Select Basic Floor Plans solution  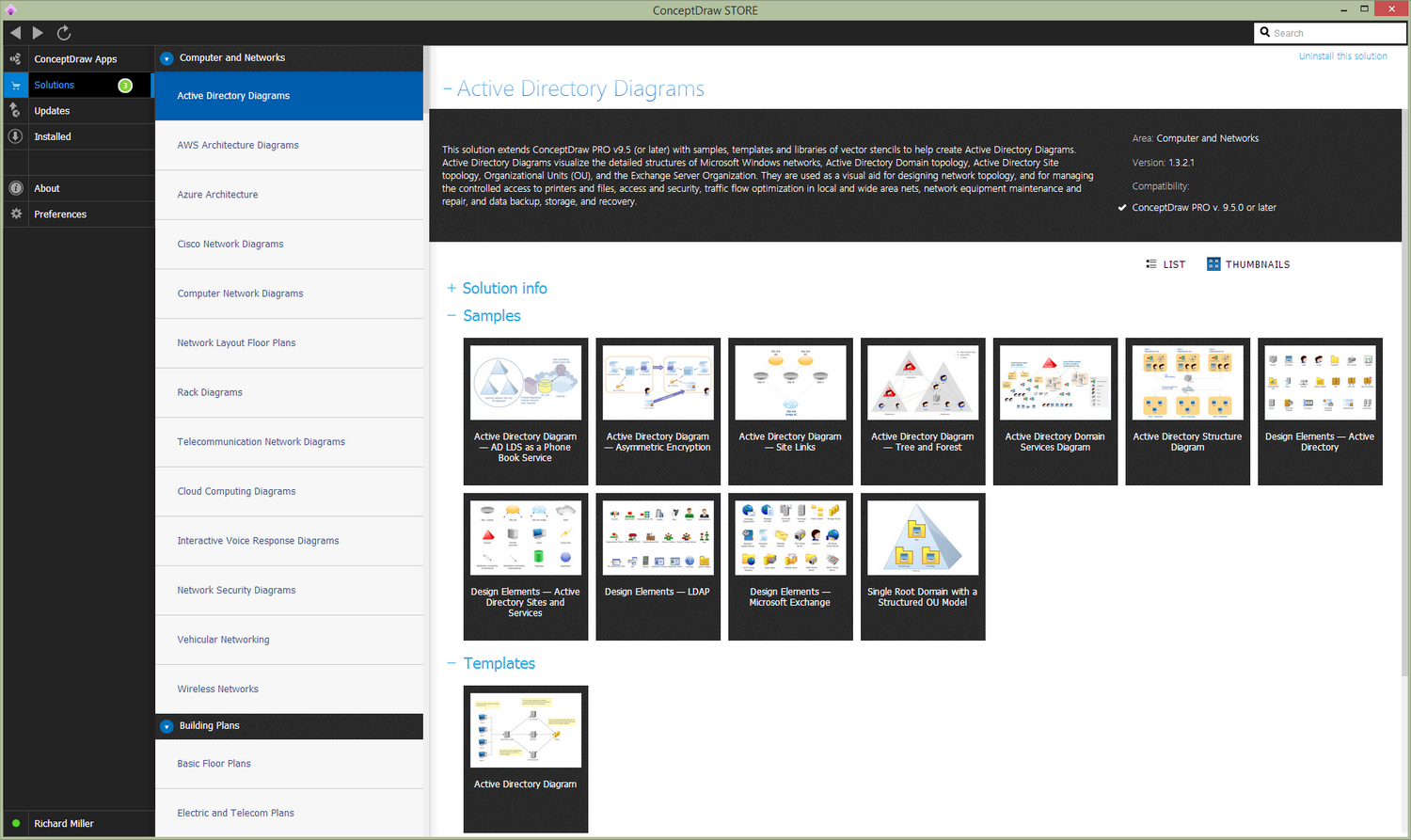pyautogui.click(x=289, y=764)
